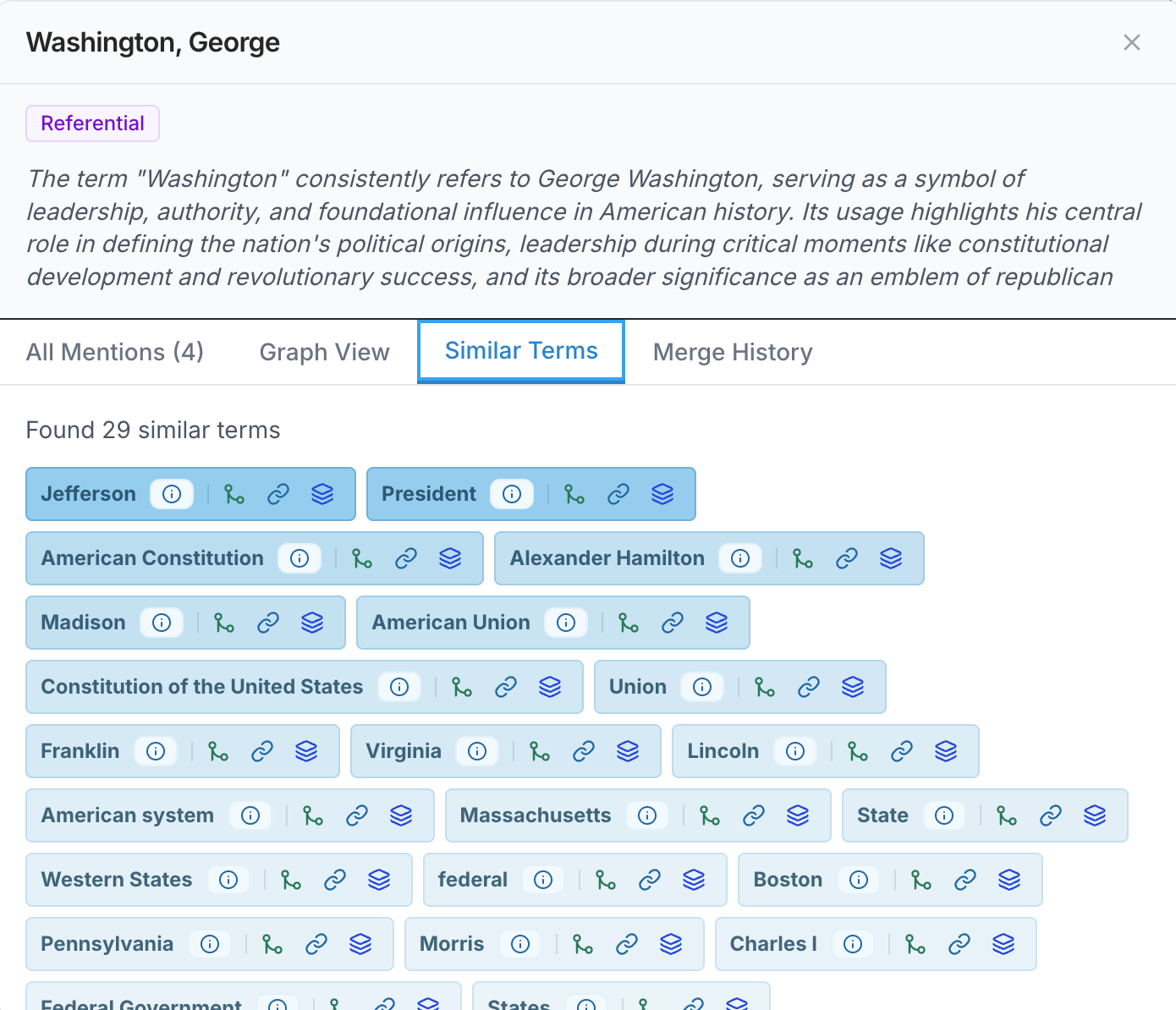Click the link icon on the Boston chip
The width and height of the screenshot is (1176, 1010).
(965, 880)
